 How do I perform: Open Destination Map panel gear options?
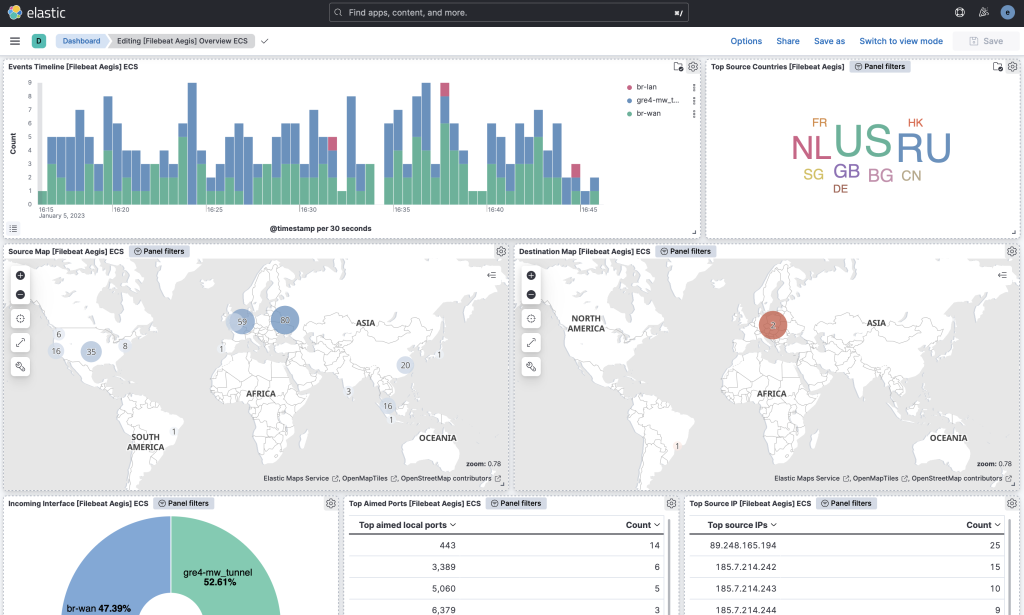[x=1012, y=251]
